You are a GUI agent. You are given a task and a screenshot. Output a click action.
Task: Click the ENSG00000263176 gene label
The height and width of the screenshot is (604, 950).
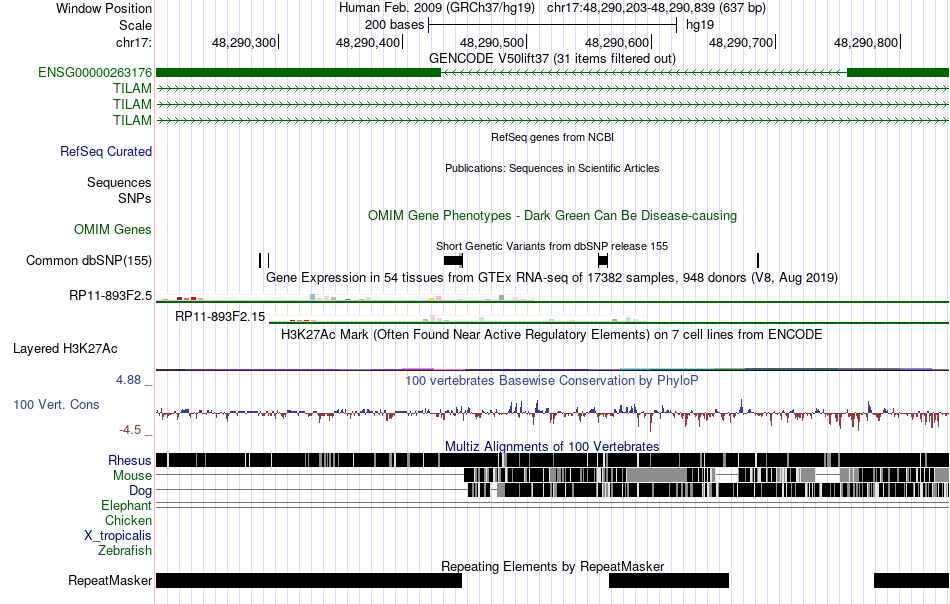click(x=95, y=73)
